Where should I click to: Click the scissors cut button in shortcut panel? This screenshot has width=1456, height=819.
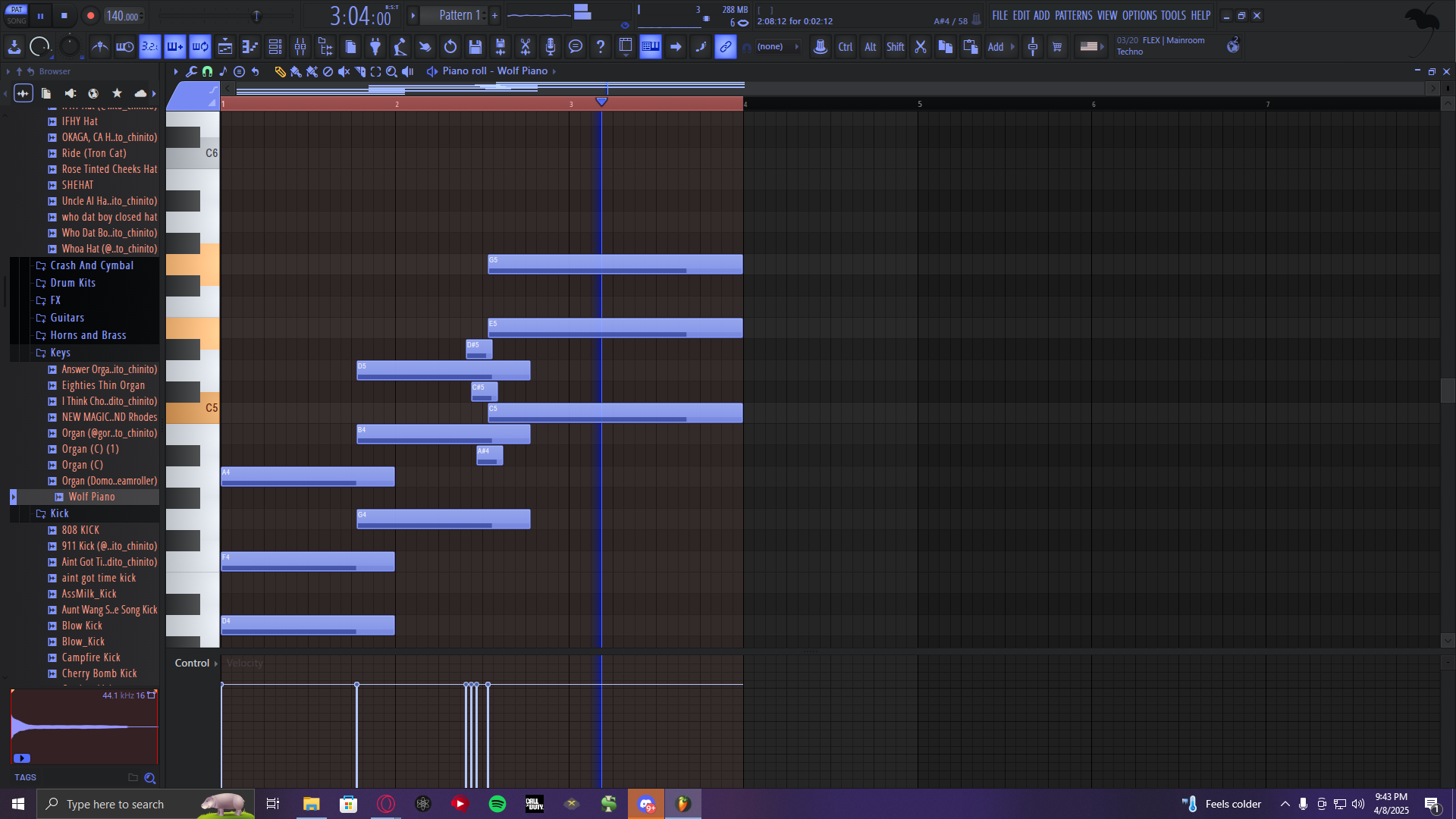click(921, 47)
